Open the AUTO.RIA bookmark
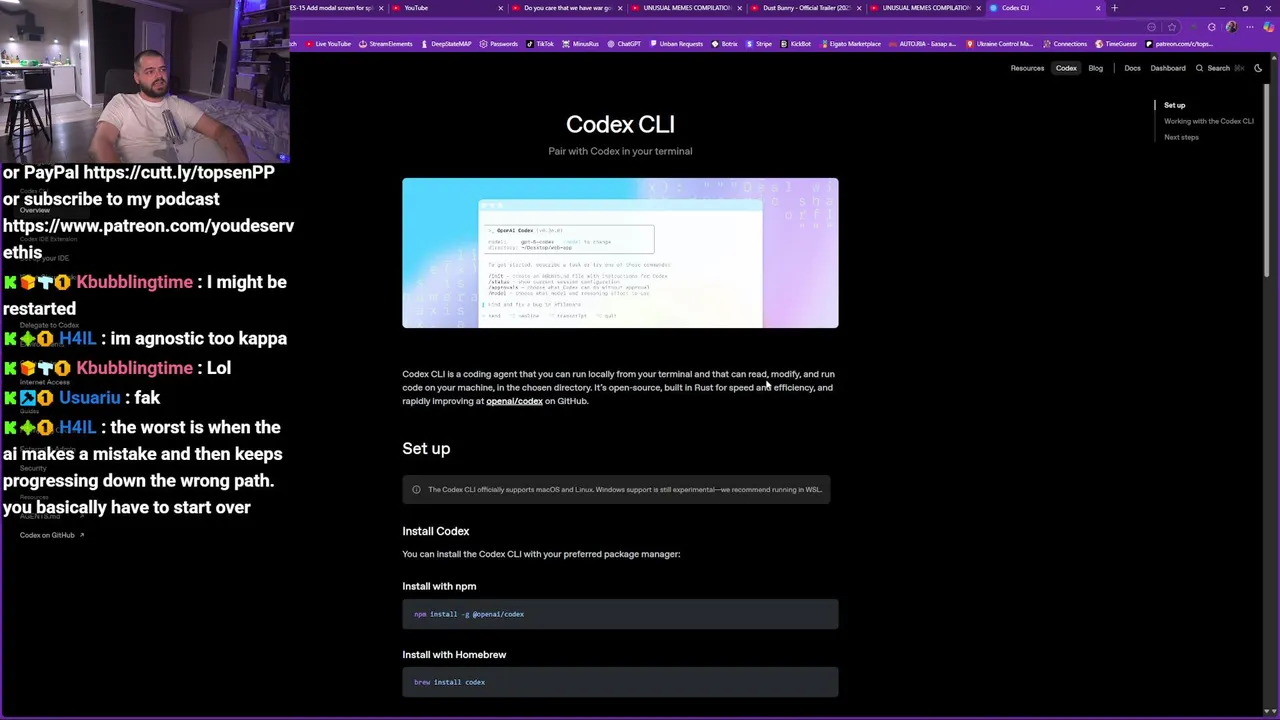The image size is (1280, 720). pos(922,44)
